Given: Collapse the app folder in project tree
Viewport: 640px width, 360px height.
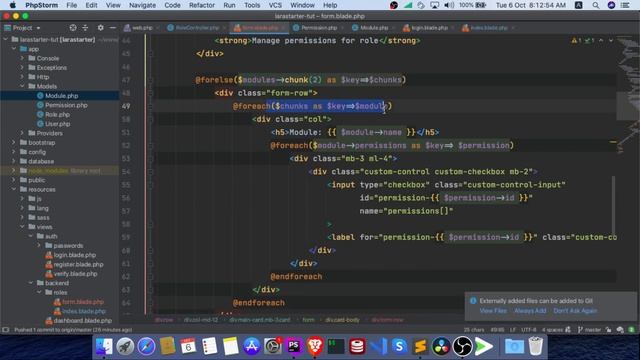Looking at the screenshot, I should [x=14, y=49].
